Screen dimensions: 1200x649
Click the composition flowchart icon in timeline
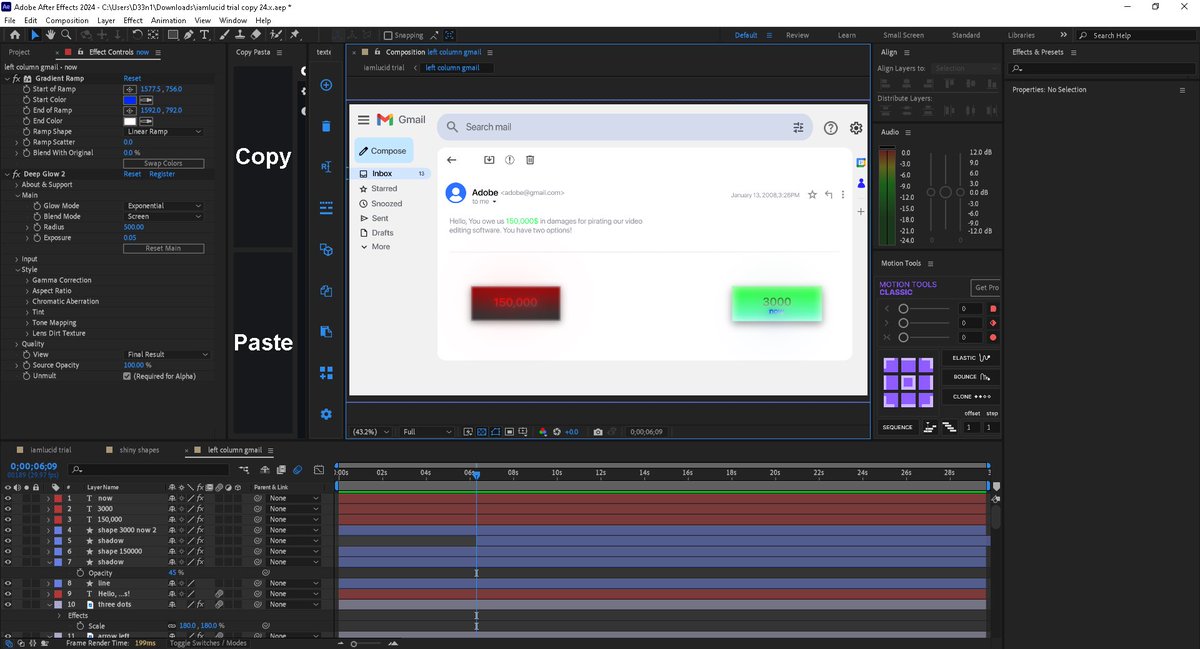pos(245,469)
